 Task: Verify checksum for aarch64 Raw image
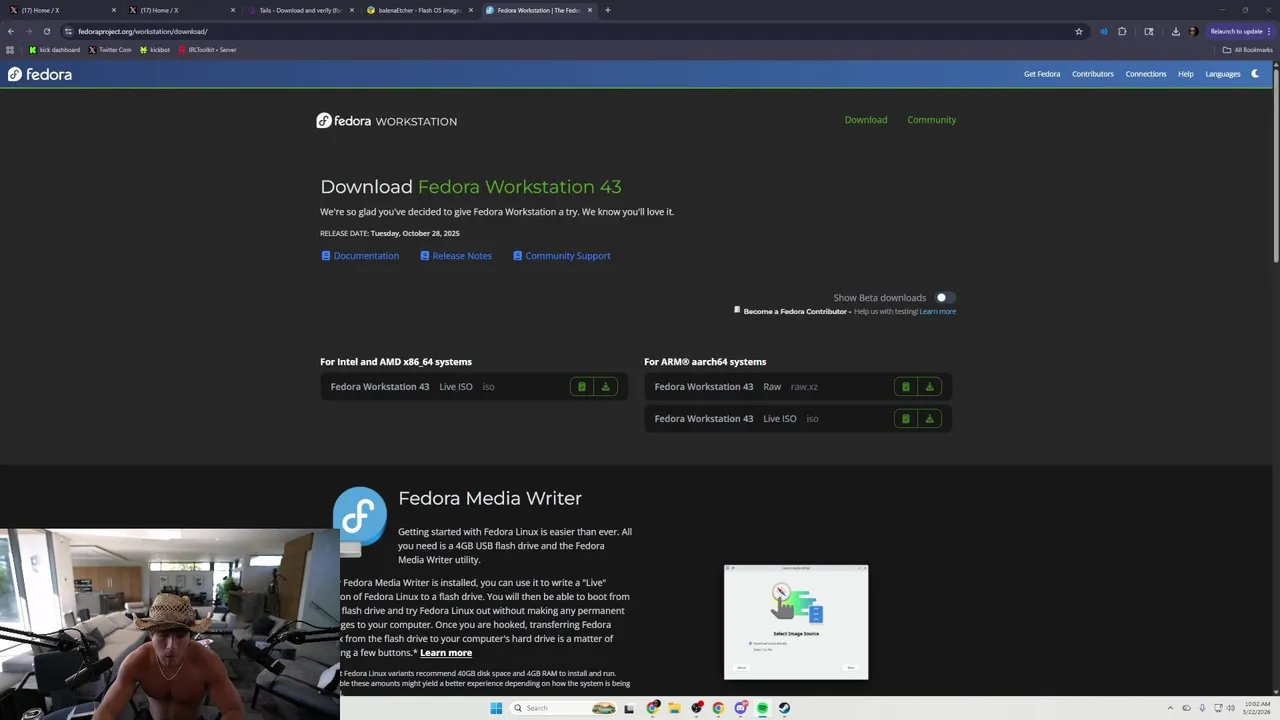click(905, 387)
